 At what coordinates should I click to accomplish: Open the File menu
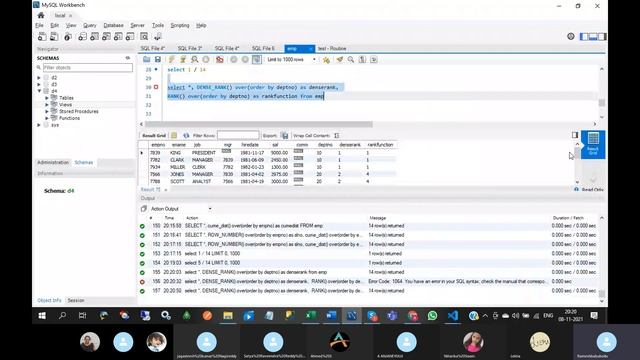coord(39,25)
